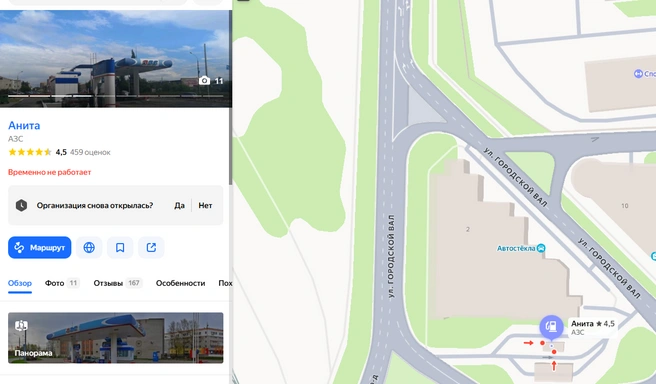Click the camera icon with 11 photos
The height and width of the screenshot is (384, 656).
click(x=211, y=81)
